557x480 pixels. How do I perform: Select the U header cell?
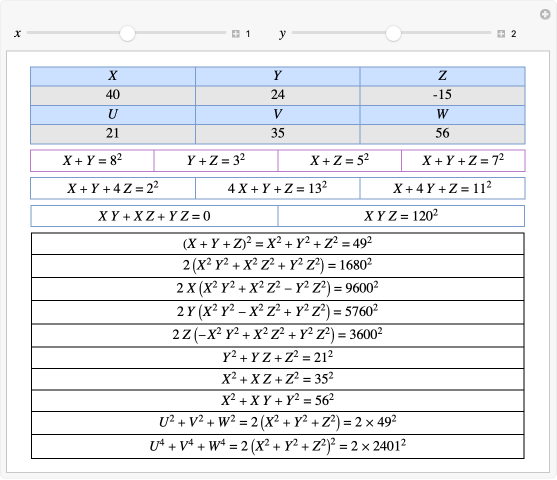coord(113,115)
